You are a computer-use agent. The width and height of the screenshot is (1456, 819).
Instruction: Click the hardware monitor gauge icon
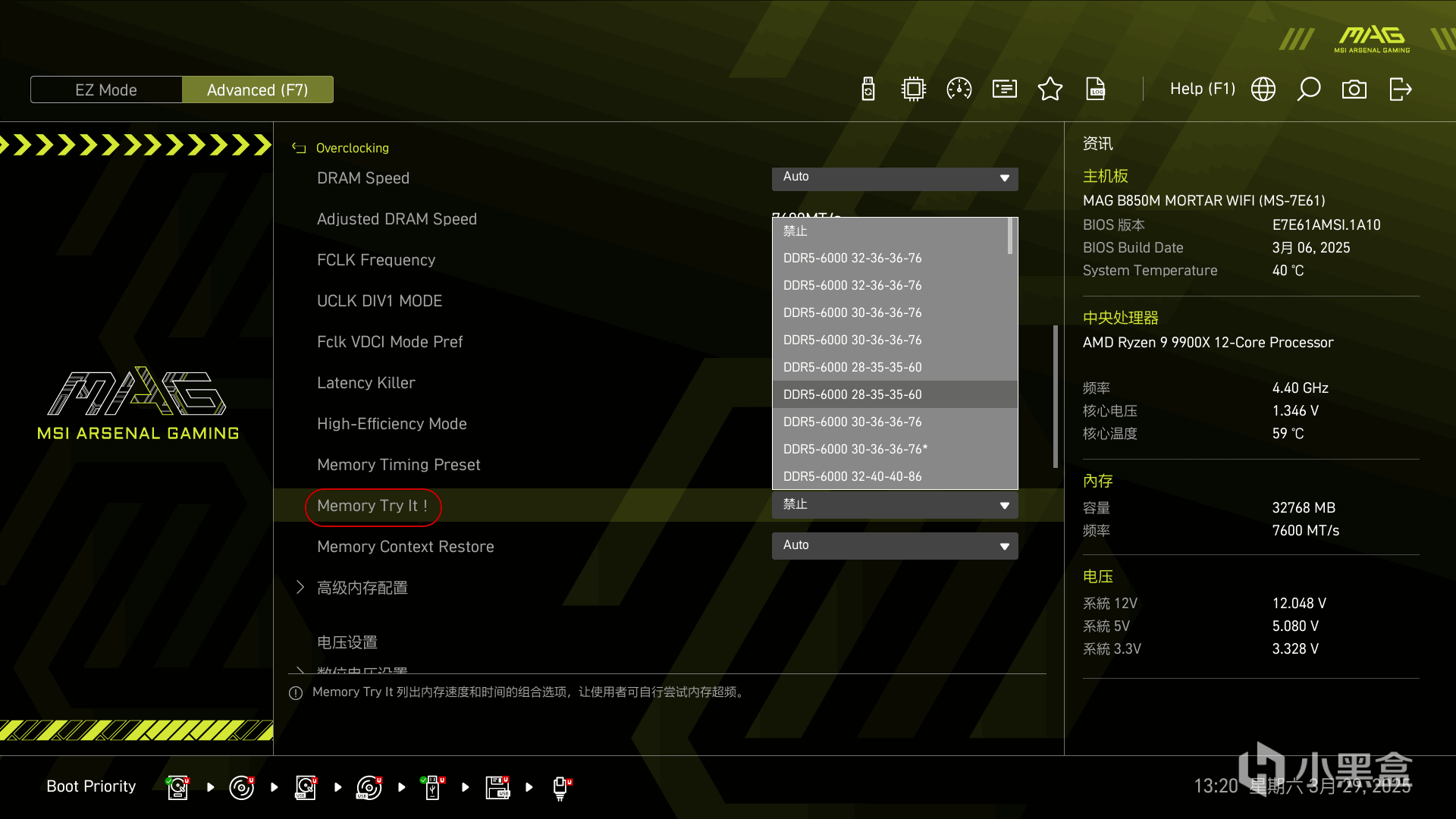click(x=959, y=89)
